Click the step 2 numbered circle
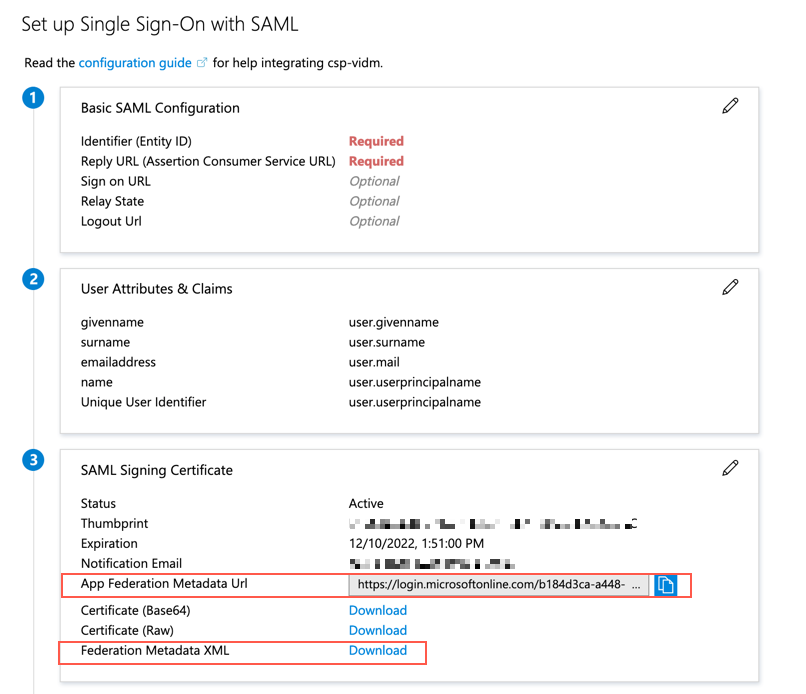Viewport: 806px width, 694px height. coord(33,279)
